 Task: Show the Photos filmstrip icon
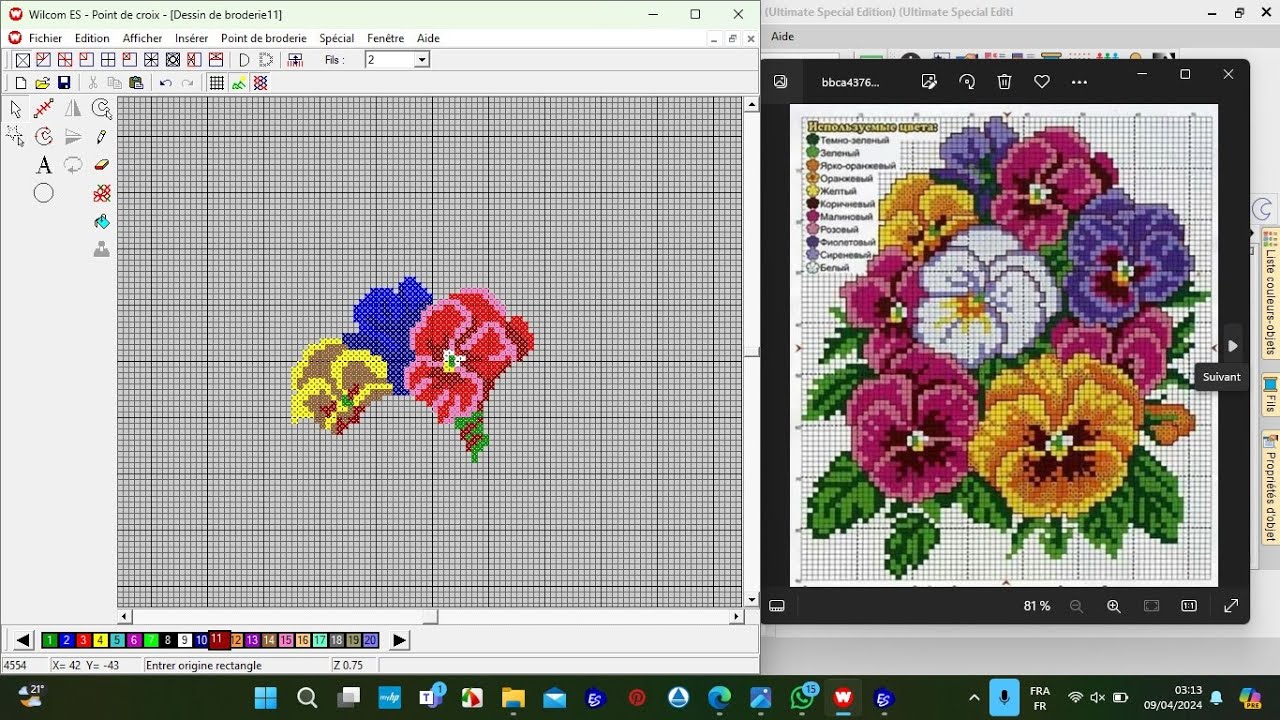tap(777, 606)
